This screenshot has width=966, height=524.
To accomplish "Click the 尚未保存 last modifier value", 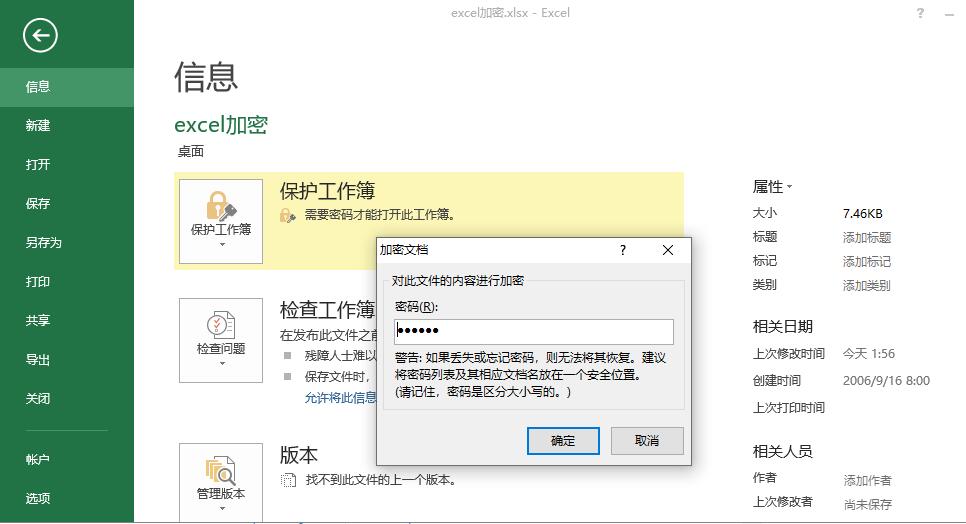I will click(867, 504).
